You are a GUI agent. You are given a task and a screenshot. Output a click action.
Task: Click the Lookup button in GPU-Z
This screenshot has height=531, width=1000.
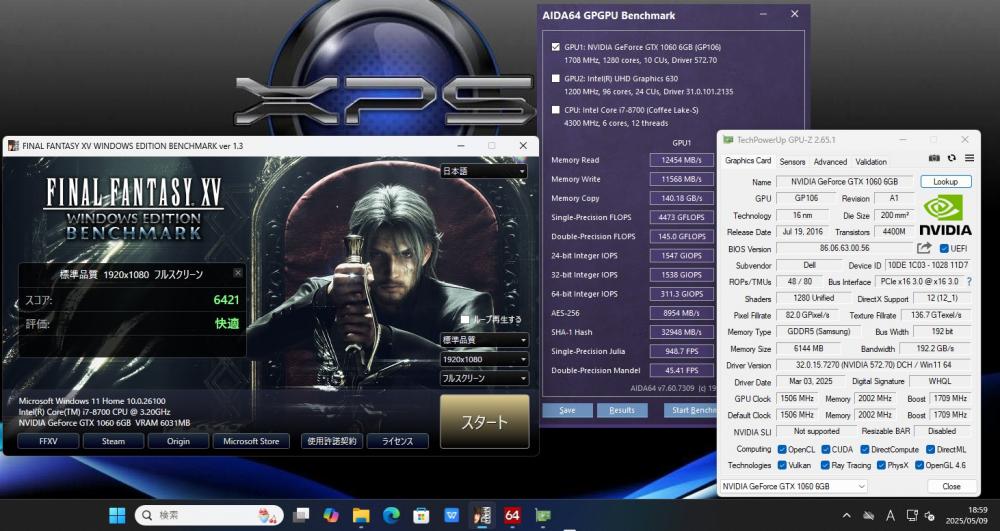tap(945, 182)
